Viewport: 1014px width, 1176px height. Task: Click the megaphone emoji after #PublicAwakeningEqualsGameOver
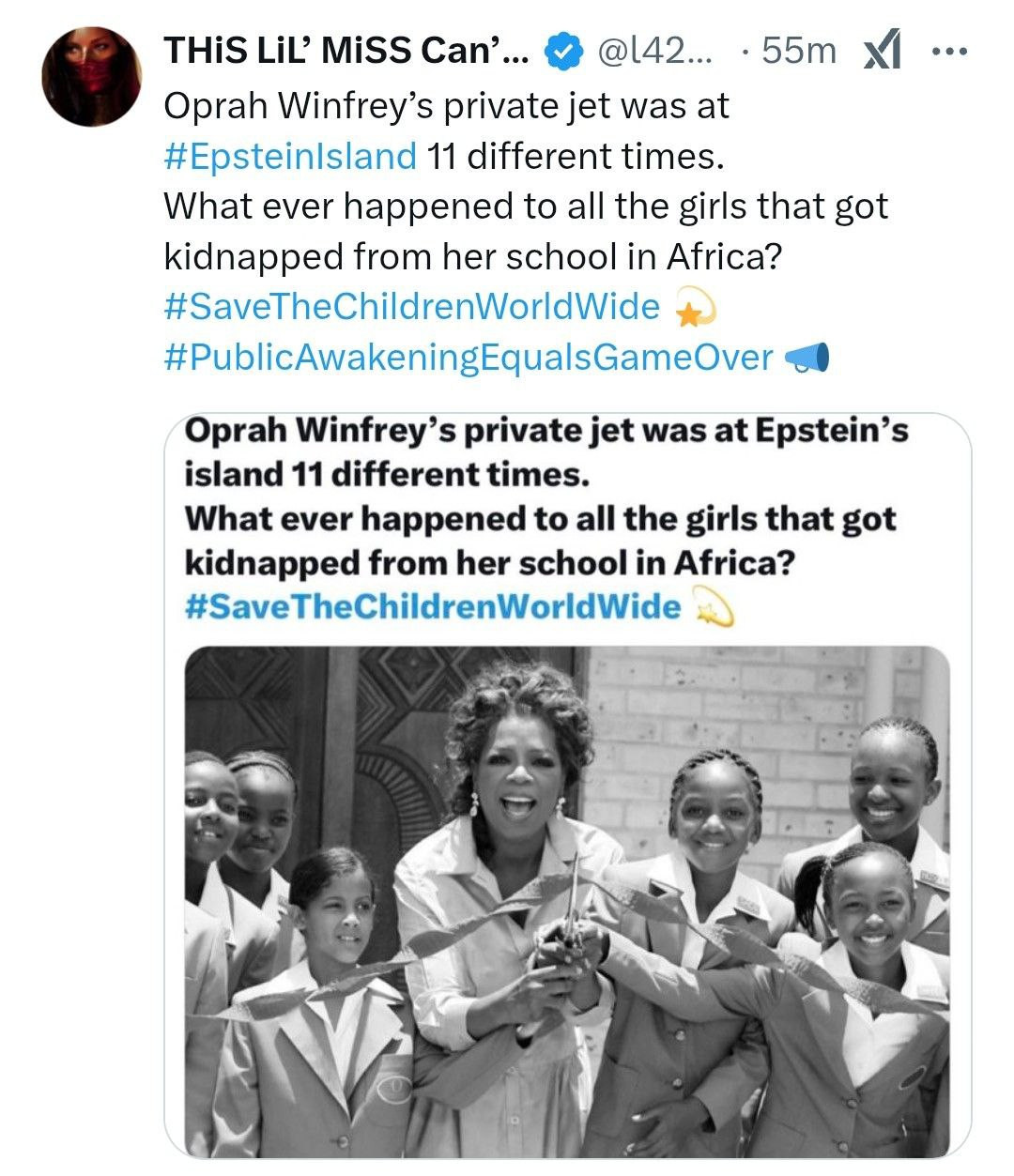(x=807, y=359)
